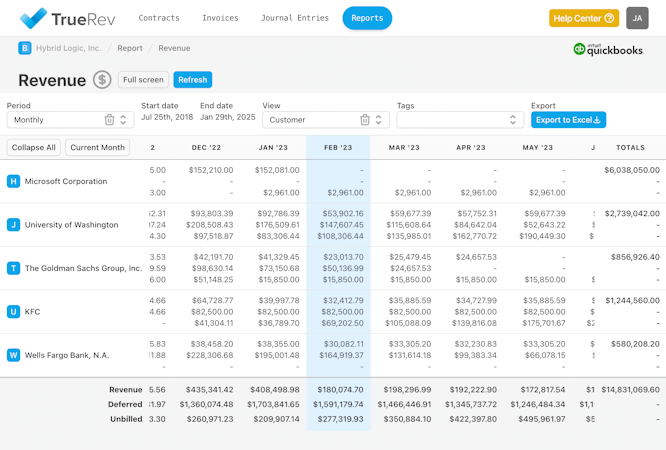Click grand total revenue $14,831,069.60
The height and width of the screenshot is (450, 666).
pyautogui.click(x=630, y=390)
